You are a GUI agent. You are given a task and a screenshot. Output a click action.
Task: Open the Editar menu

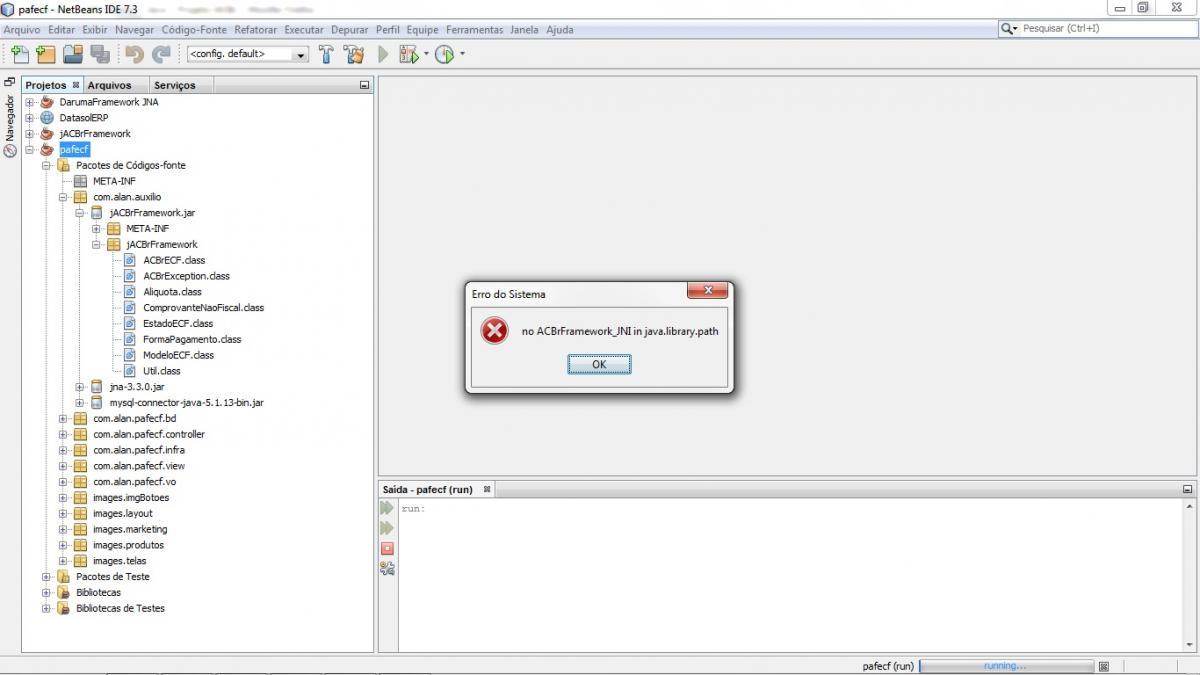[62, 30]
